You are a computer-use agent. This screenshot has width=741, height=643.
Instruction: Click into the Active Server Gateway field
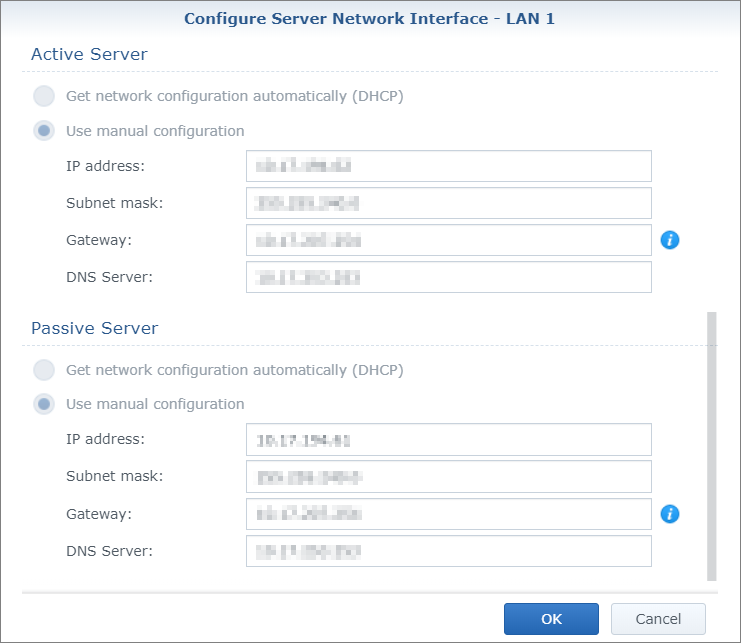click(448, 240)
